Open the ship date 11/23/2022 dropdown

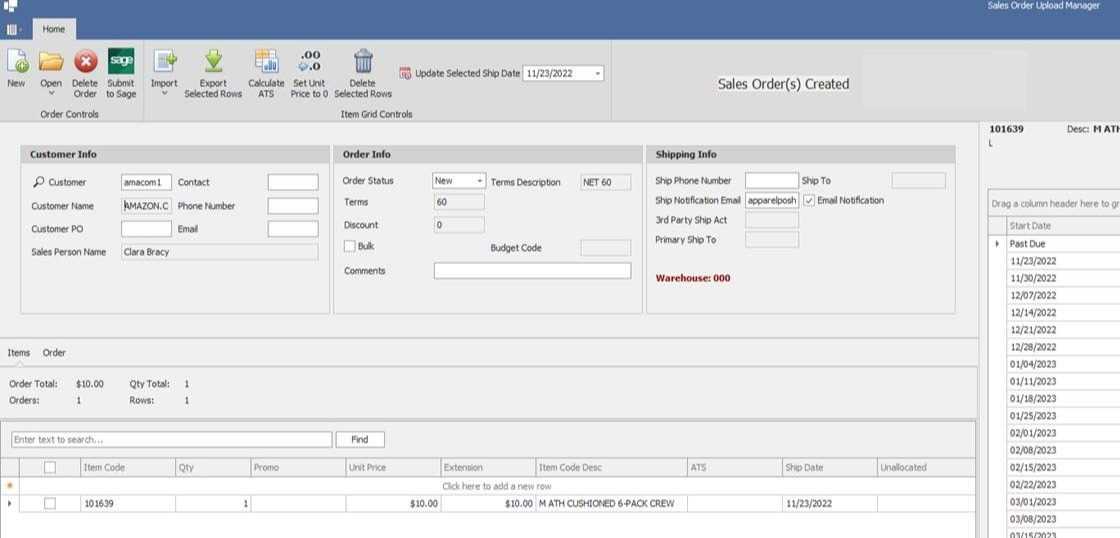point(597,73)
